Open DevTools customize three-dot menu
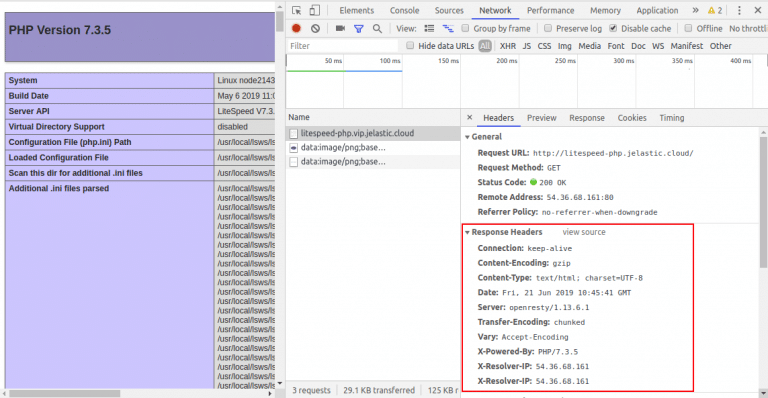The image size is (768, 398). click(739, 10)
